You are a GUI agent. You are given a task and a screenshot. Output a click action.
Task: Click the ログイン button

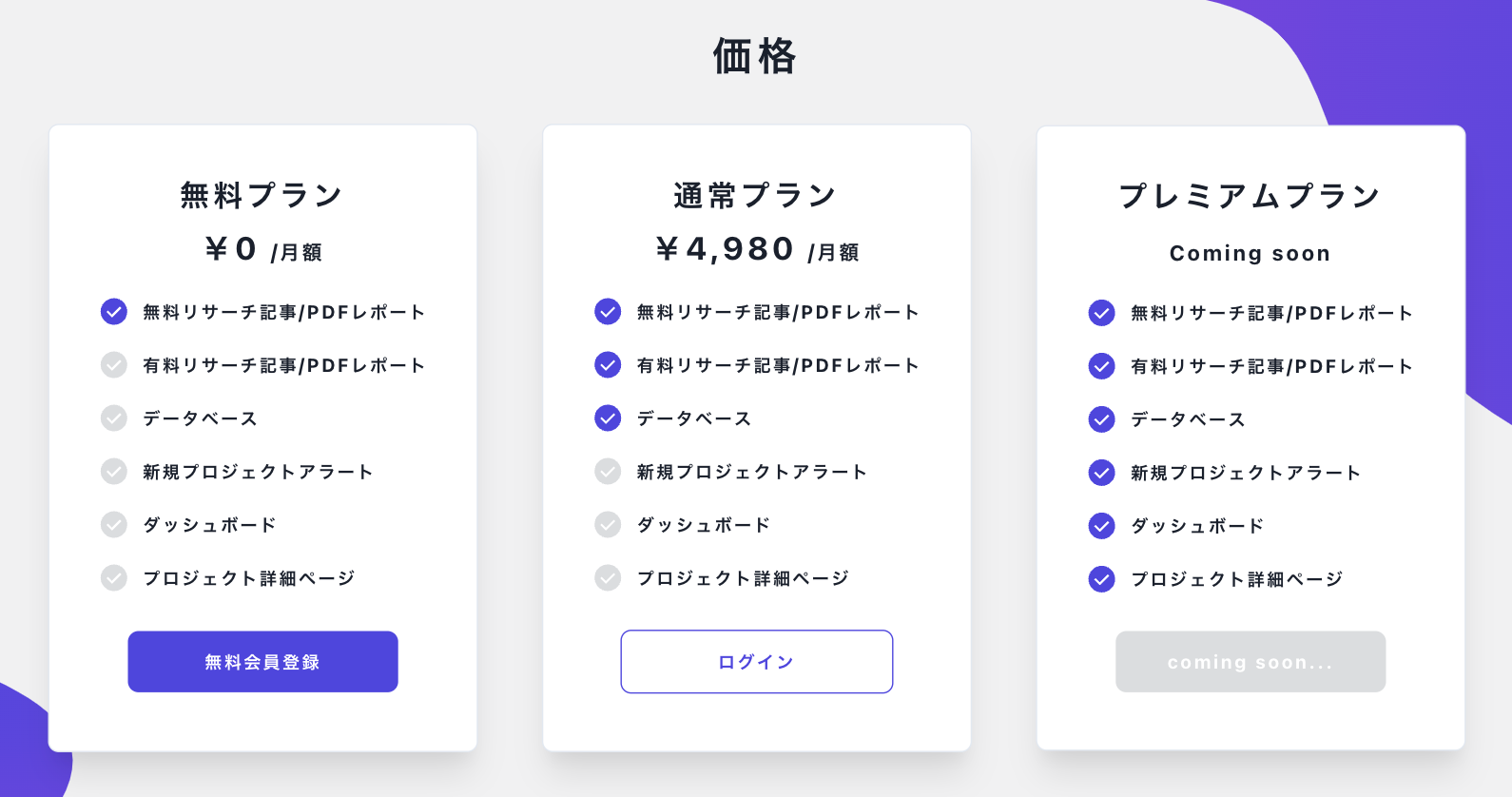tap(756, 662)
